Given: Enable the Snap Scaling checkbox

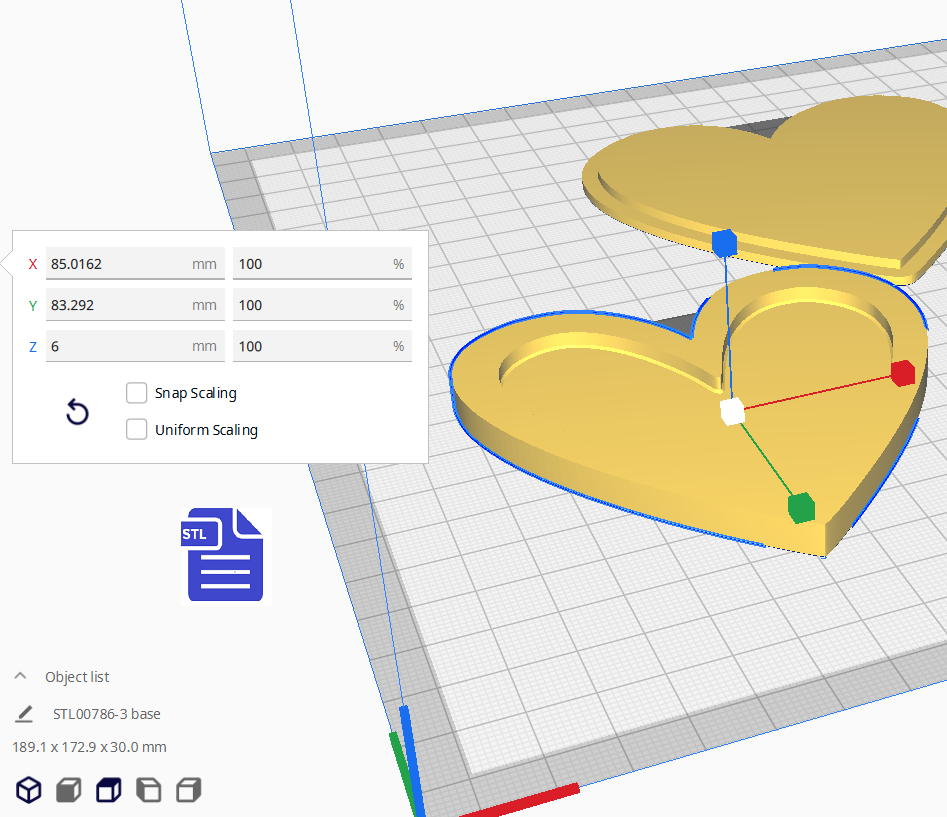Looking at the screenshot, I should 137,393.
